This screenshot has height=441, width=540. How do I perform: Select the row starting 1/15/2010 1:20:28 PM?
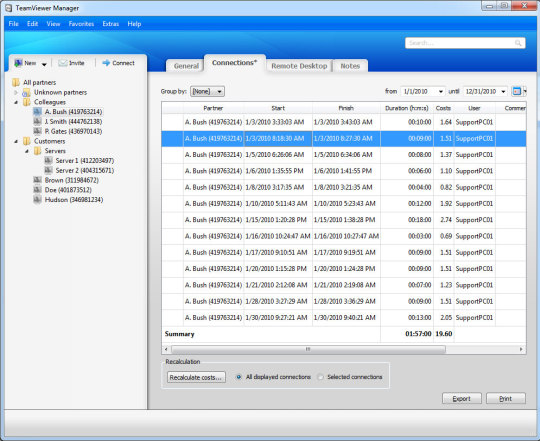[344, 220]
